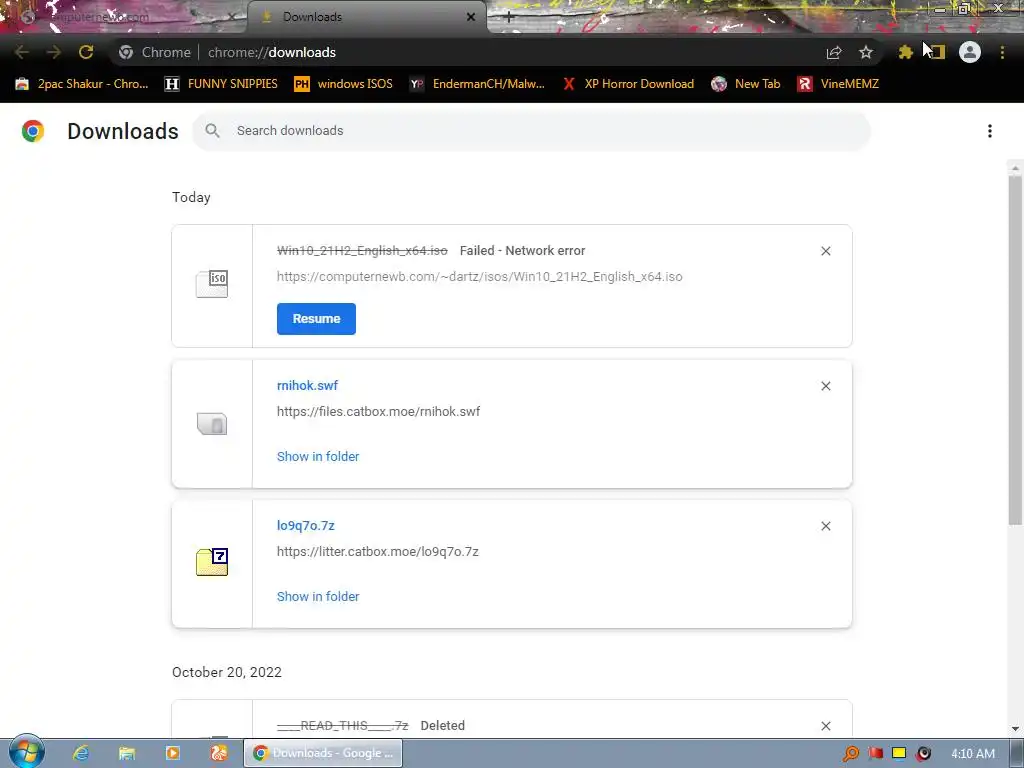Open the 2pac Shakur bookmark
The height and width of the screenshot is (768, 1024).
(x=82, y=84)
